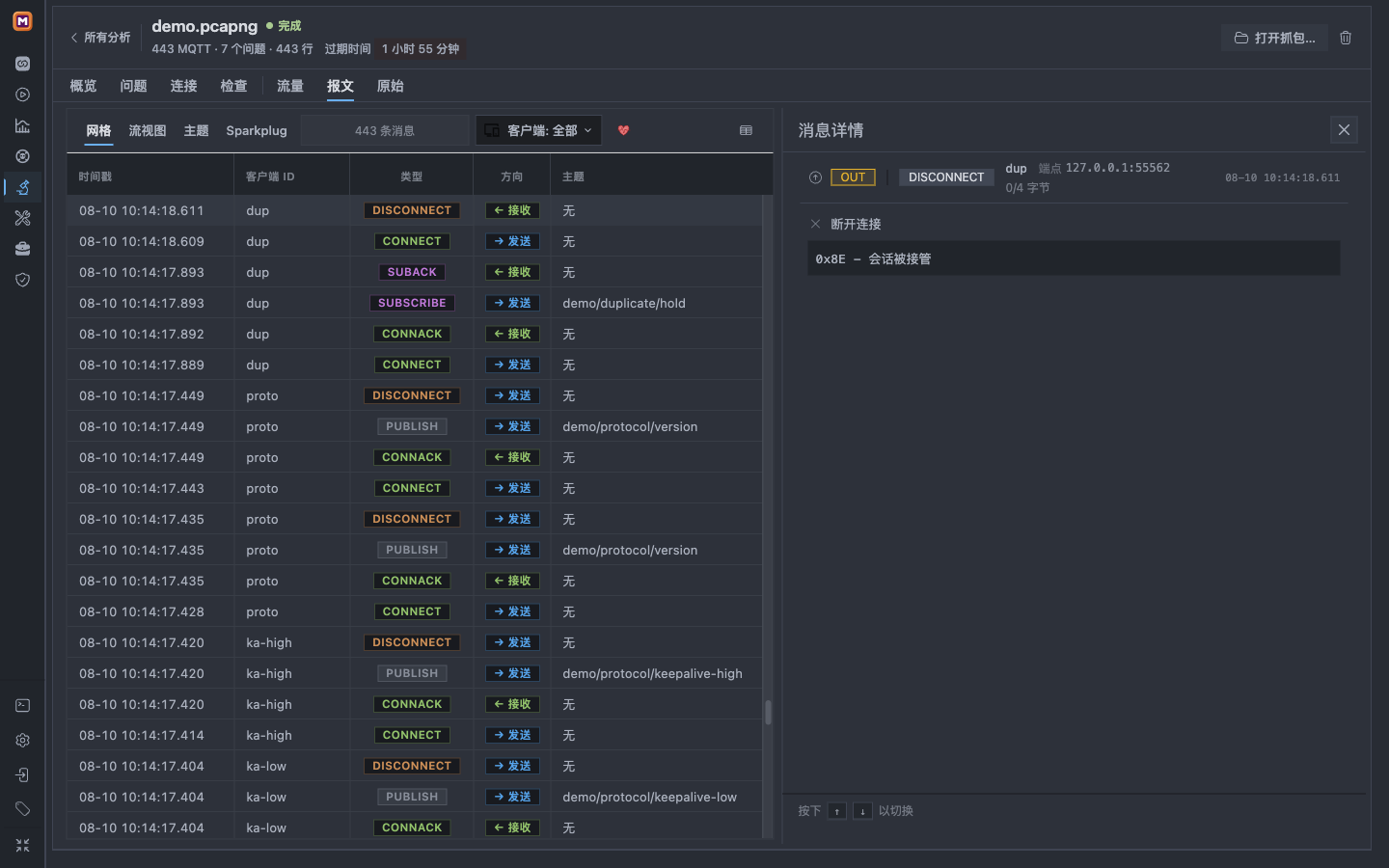Open the play-circle sidebar icon
Image resolution: width=1389 pixels, height=868 pixels.
coord(22,95)
